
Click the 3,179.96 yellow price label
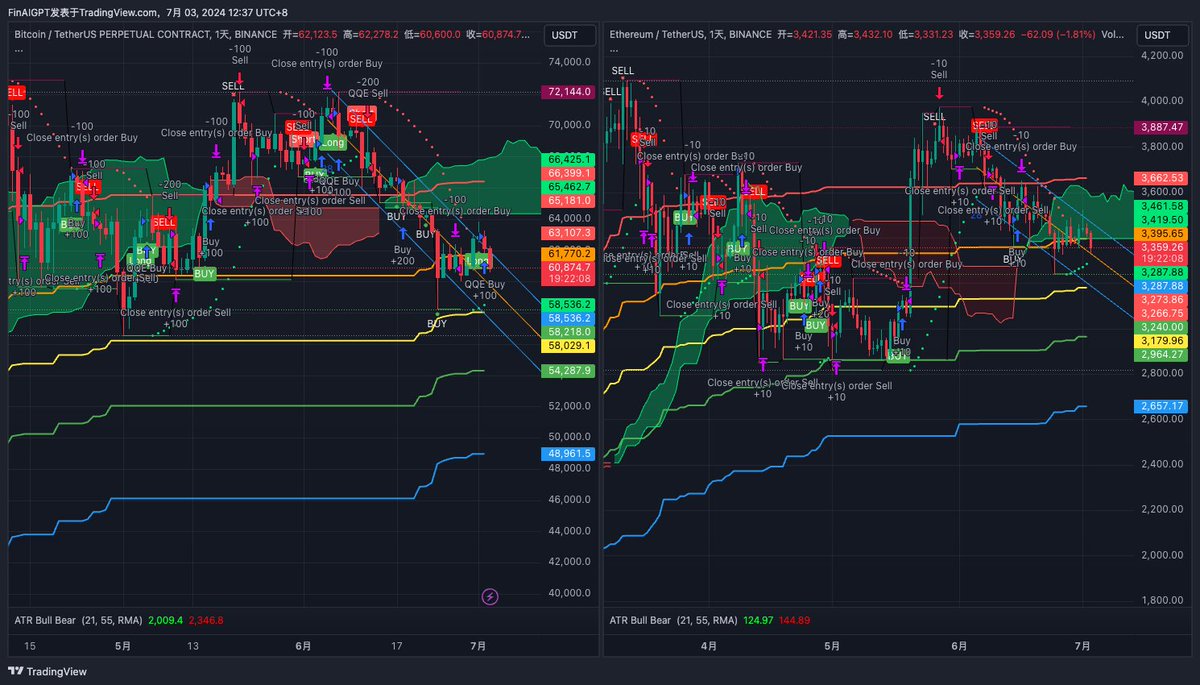[x=1160, y=340]
